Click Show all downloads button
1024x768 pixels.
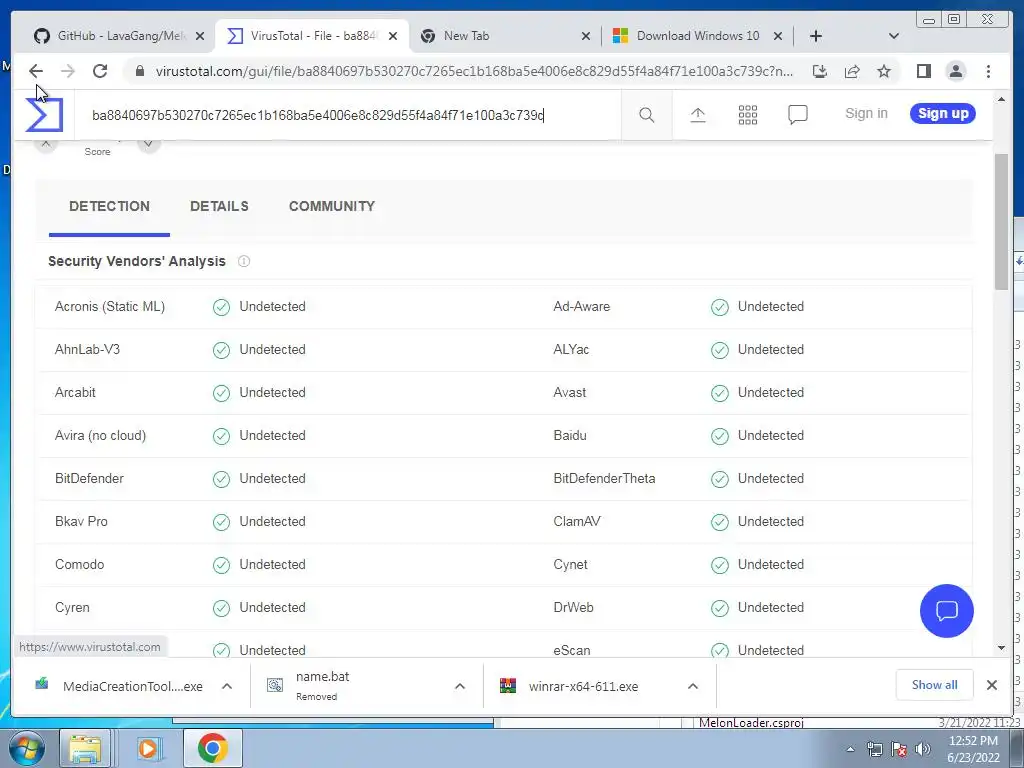935,685
